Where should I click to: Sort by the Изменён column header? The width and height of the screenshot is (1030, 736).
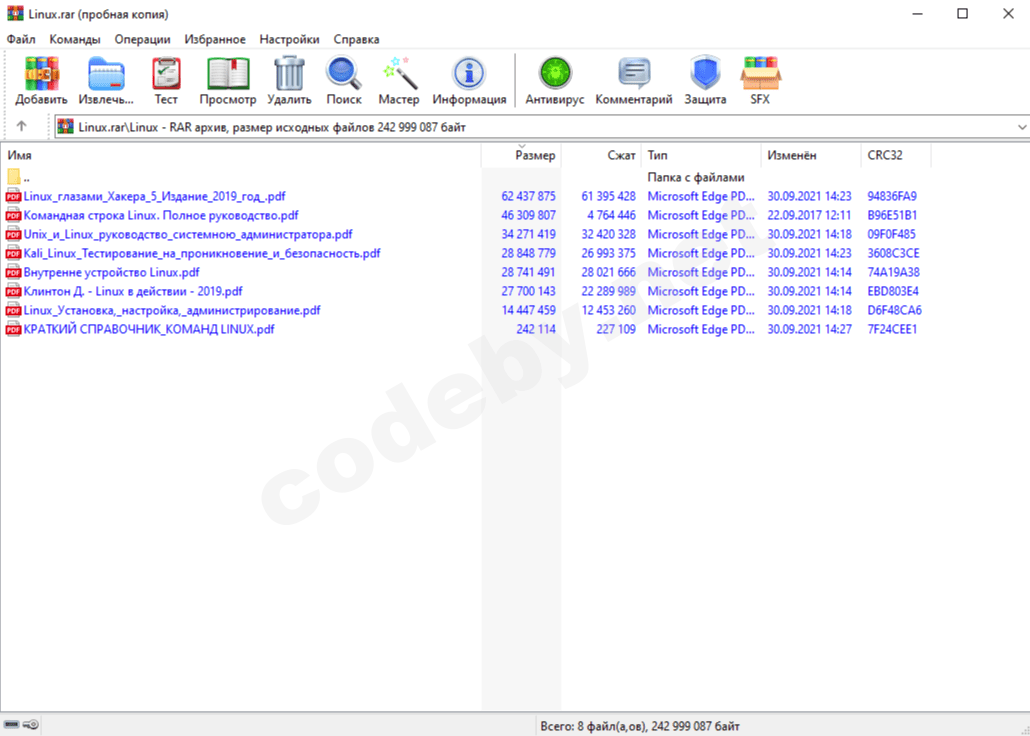click(811, 155)
